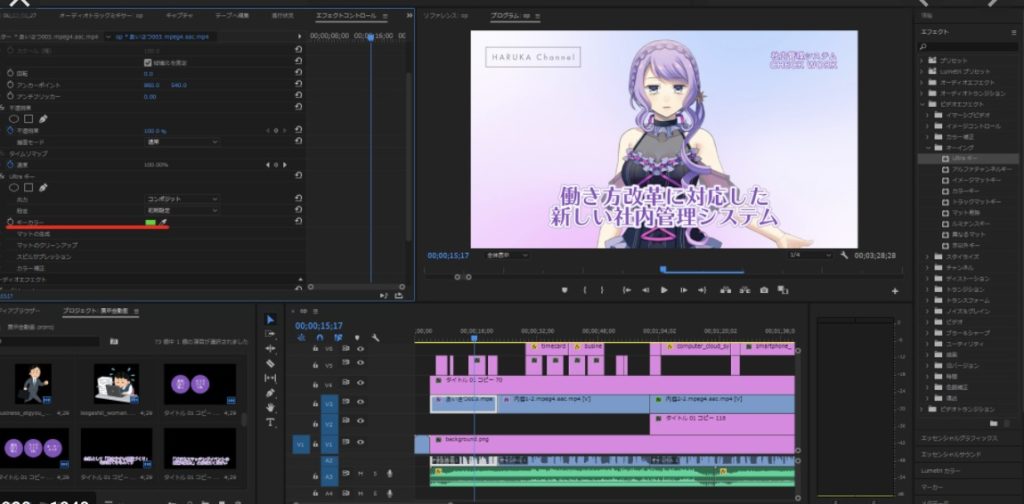Viewport: 1024px width, 504px height.
Task: Switch to the キャプチャ tab
Action: [x=179, y=15]
